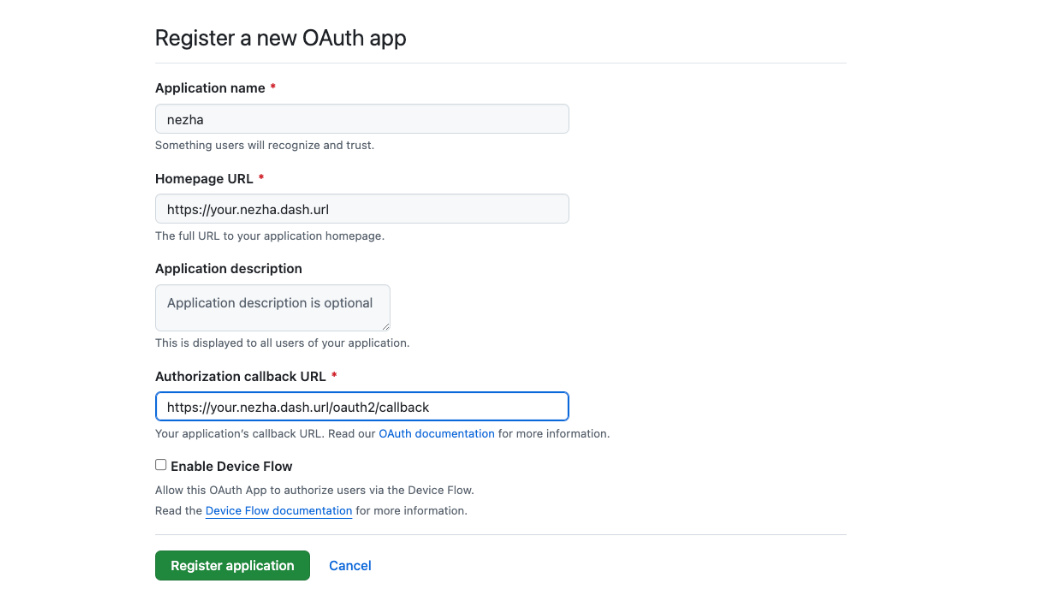Click the "Homepage URL" field label
Viewport: 1045px width, 600px height.
(x=204, y=178)
